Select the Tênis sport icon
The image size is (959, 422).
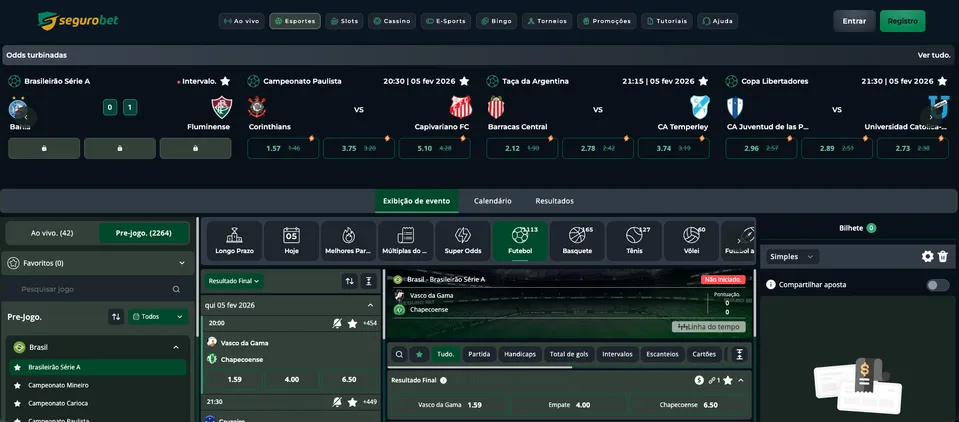[634, 241]
